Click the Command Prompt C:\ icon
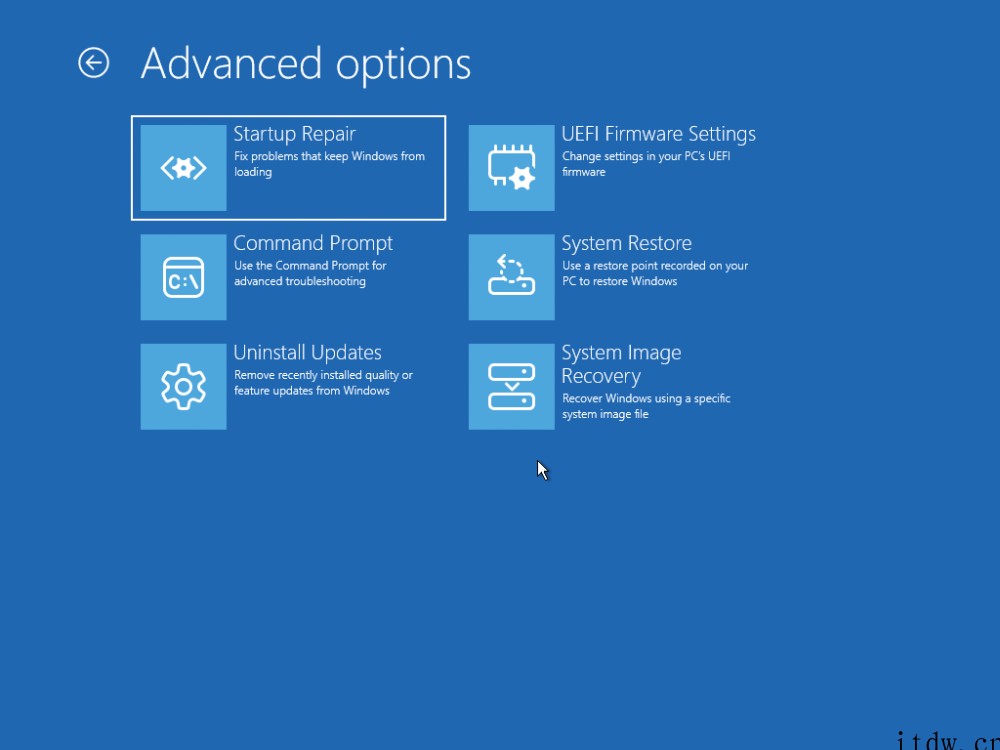 click(x=183, y=277)
